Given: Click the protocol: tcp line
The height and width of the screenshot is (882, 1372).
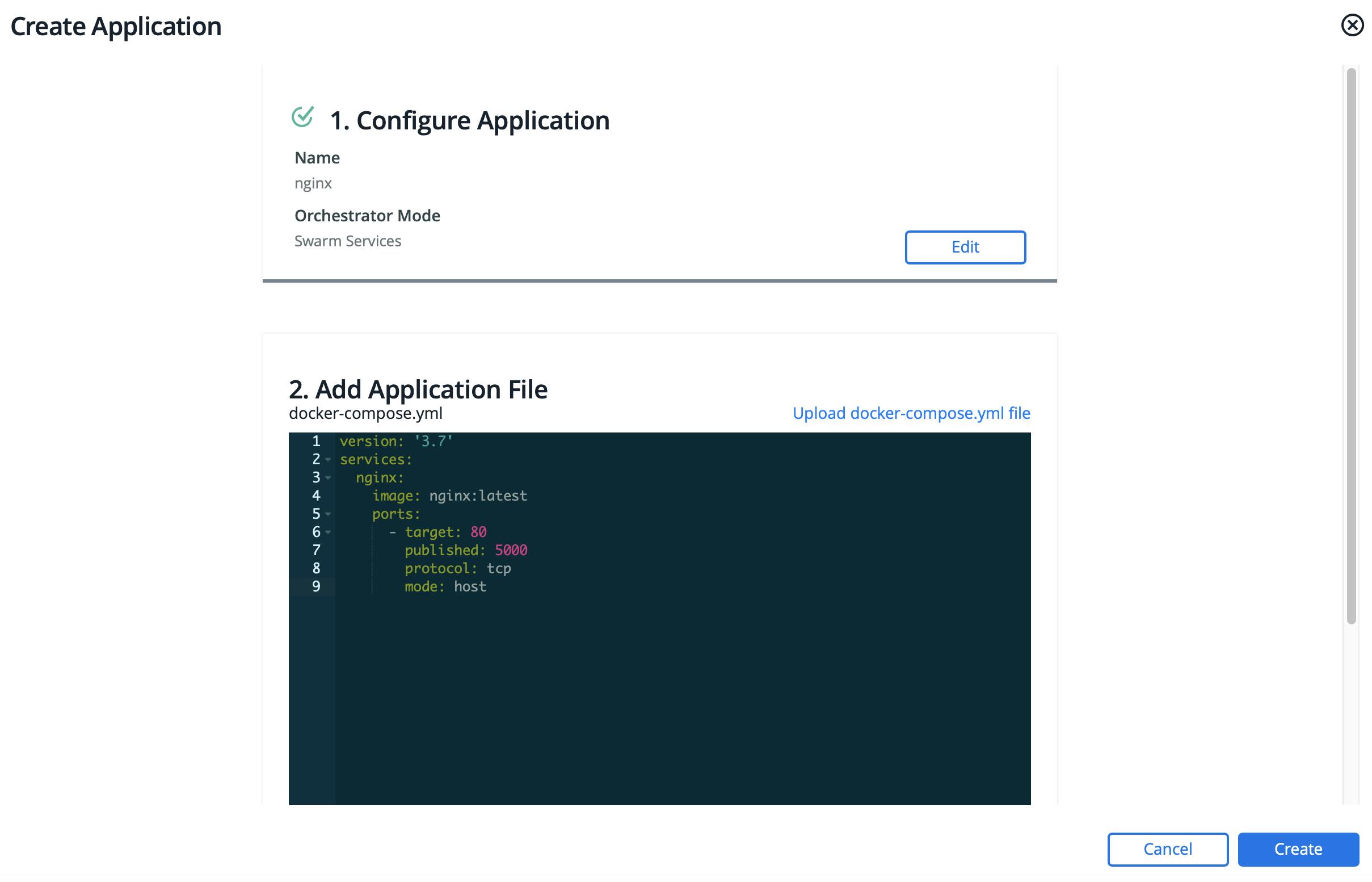Looking at the screenshot, I should pos(457,568).
